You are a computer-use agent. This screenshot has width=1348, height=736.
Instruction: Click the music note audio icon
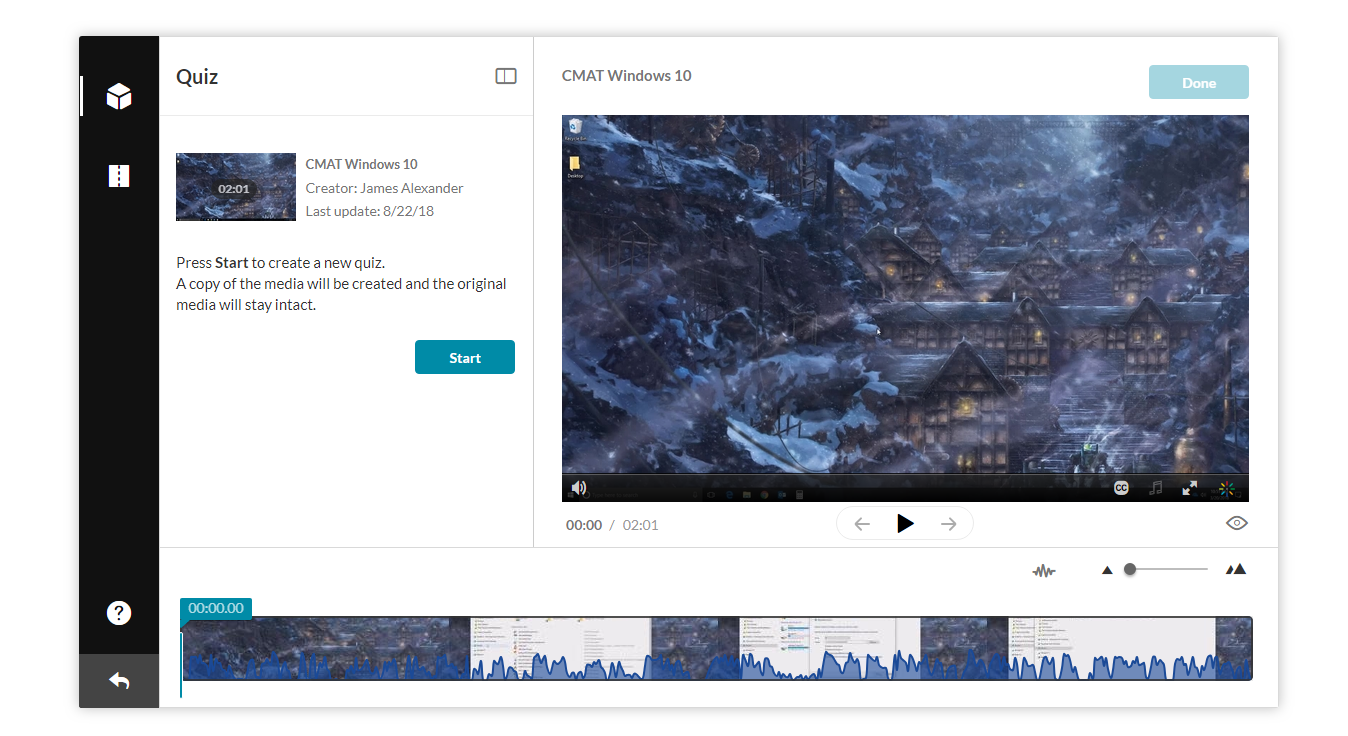coord(1156,488)
